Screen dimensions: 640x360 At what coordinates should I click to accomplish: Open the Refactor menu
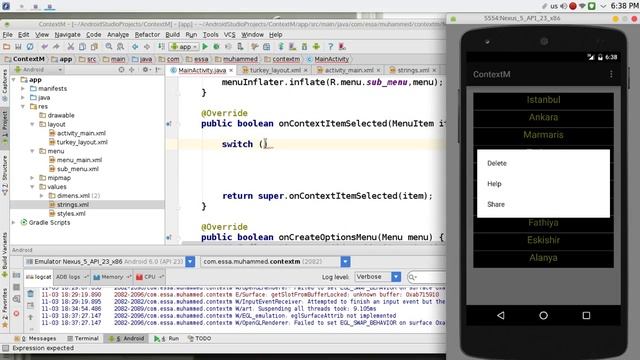point(147,35)
